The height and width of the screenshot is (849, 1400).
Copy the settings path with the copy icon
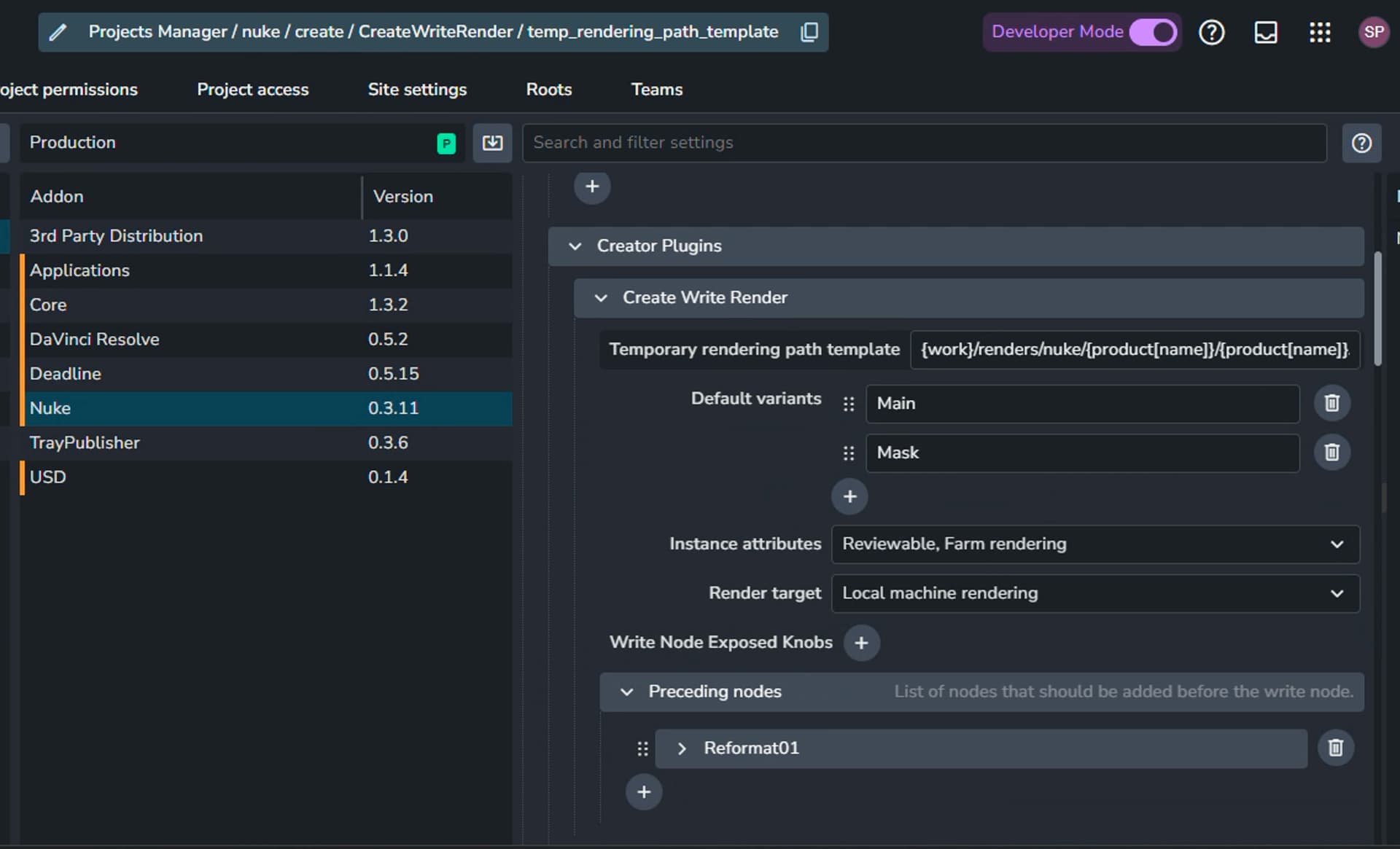click(809, 32)
